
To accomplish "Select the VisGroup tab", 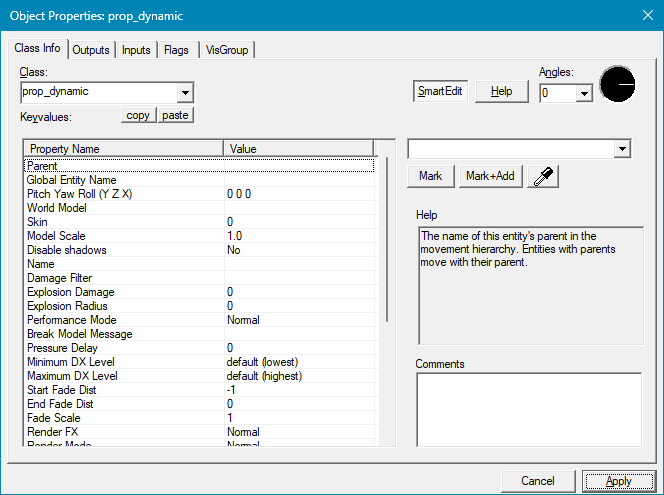I will click(x=227, y=50).
